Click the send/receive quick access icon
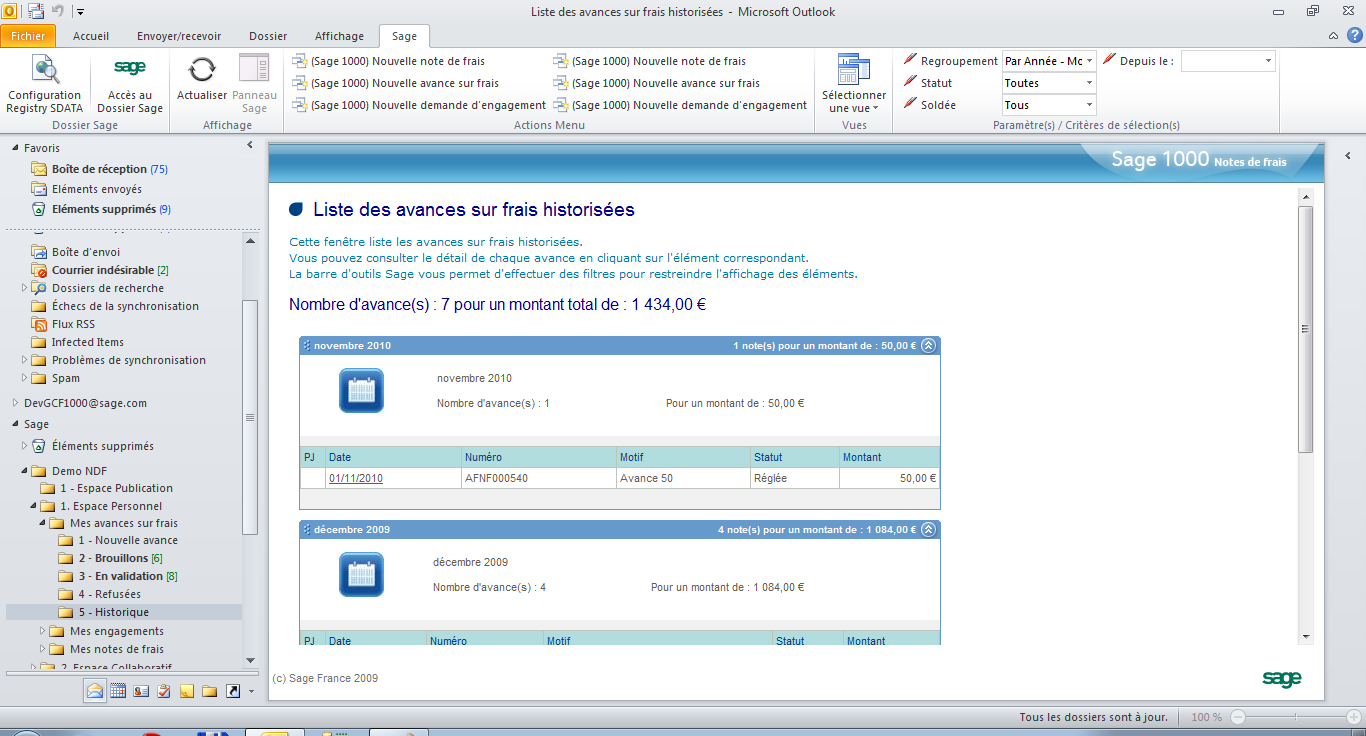This screenshot has width=1366, height=736. coord(36,11)
